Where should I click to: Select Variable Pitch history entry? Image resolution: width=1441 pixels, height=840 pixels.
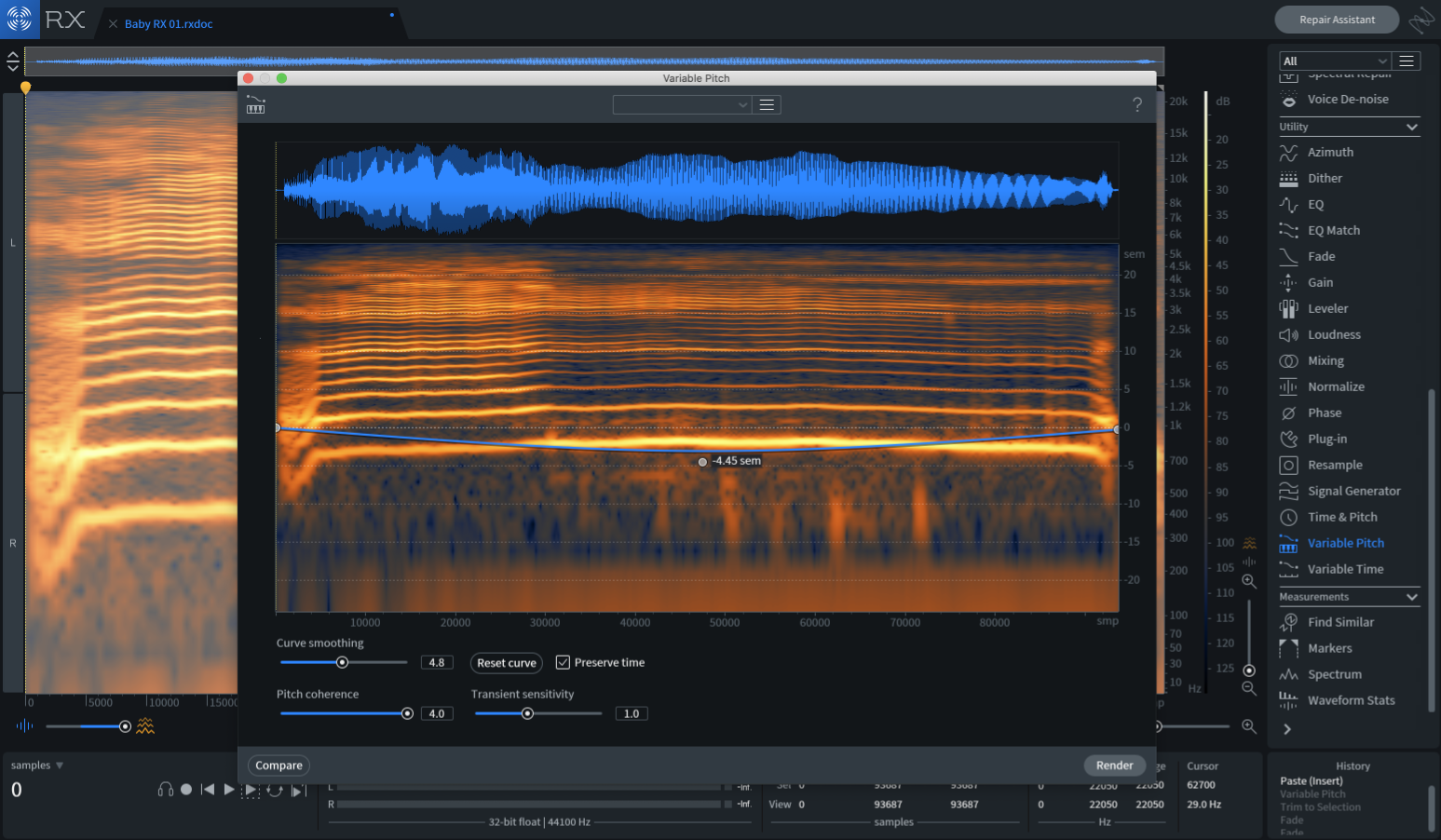(1312, 794)
